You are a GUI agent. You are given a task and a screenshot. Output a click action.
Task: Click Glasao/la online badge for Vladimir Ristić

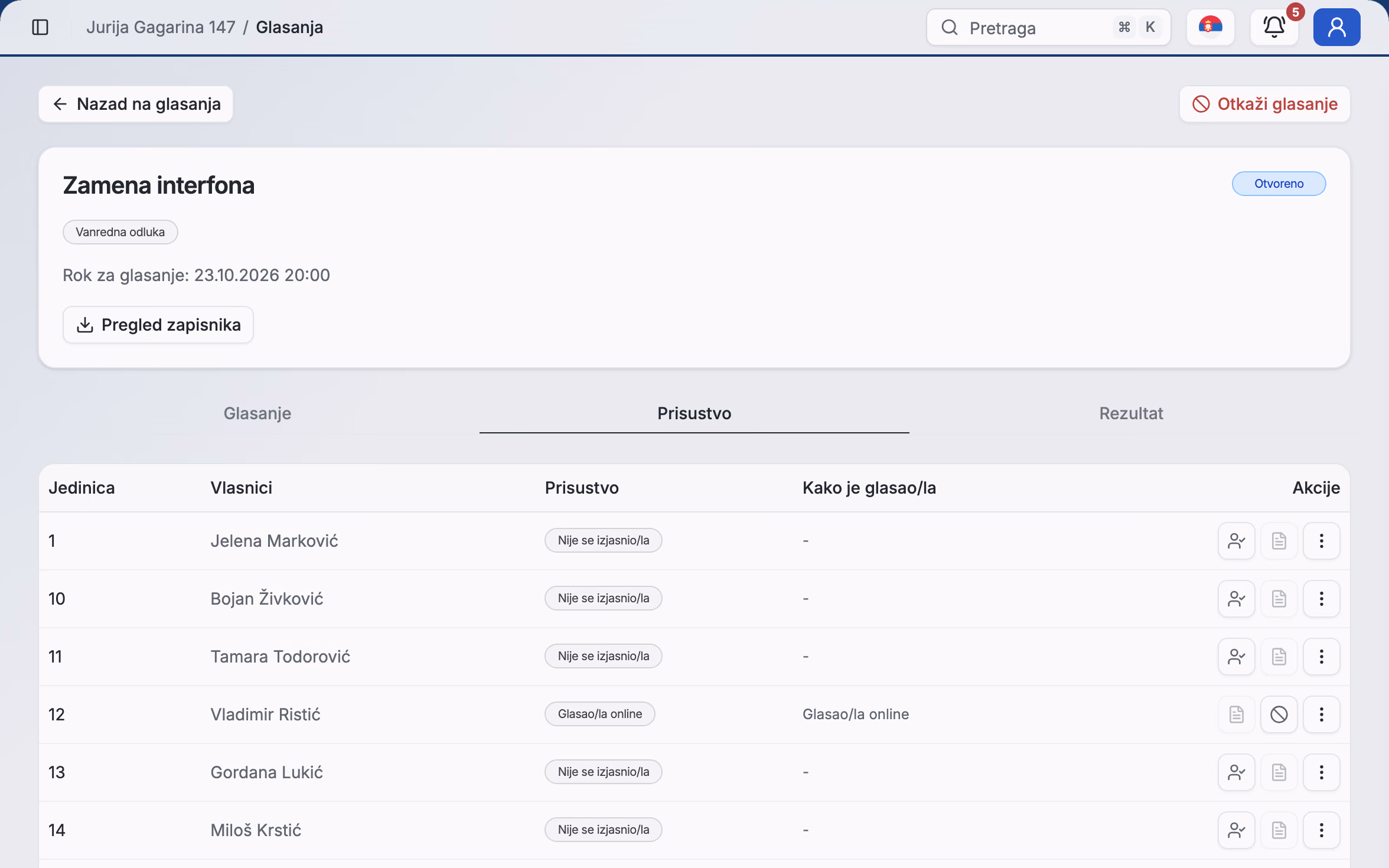(x=599, y=714)
